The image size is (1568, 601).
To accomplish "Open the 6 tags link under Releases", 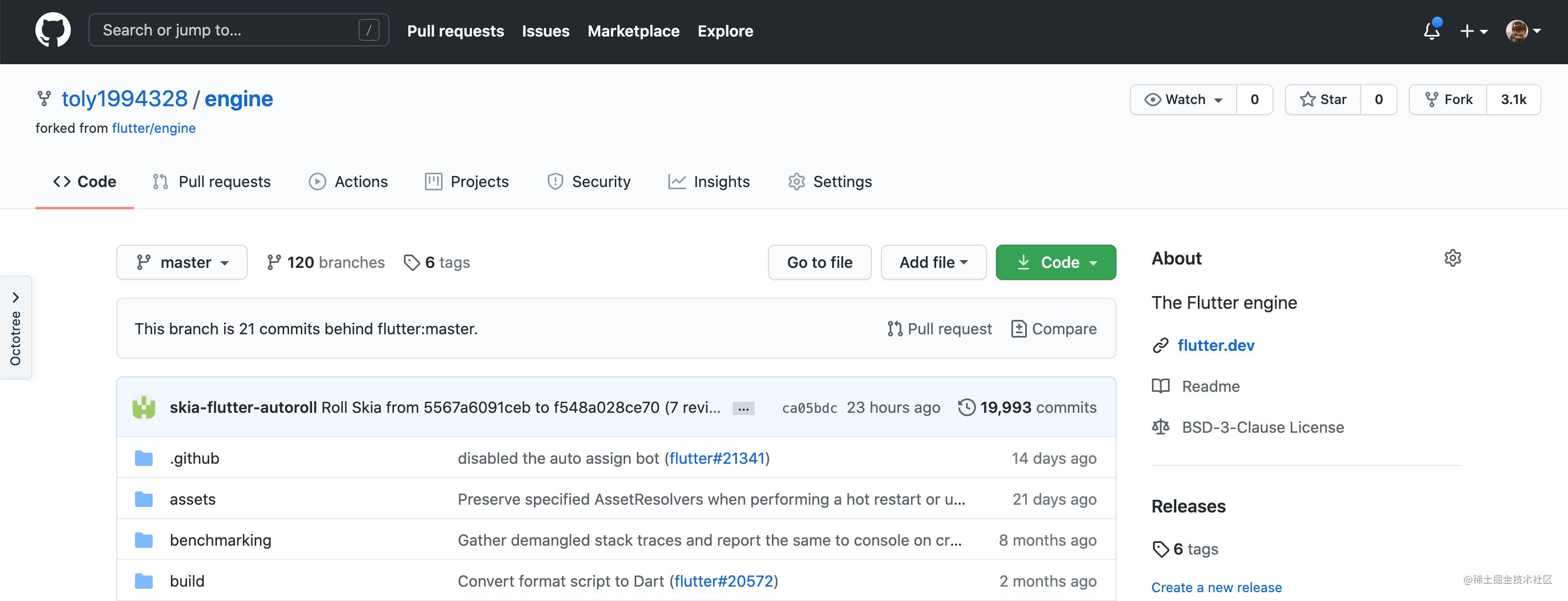I will 1185,549.
